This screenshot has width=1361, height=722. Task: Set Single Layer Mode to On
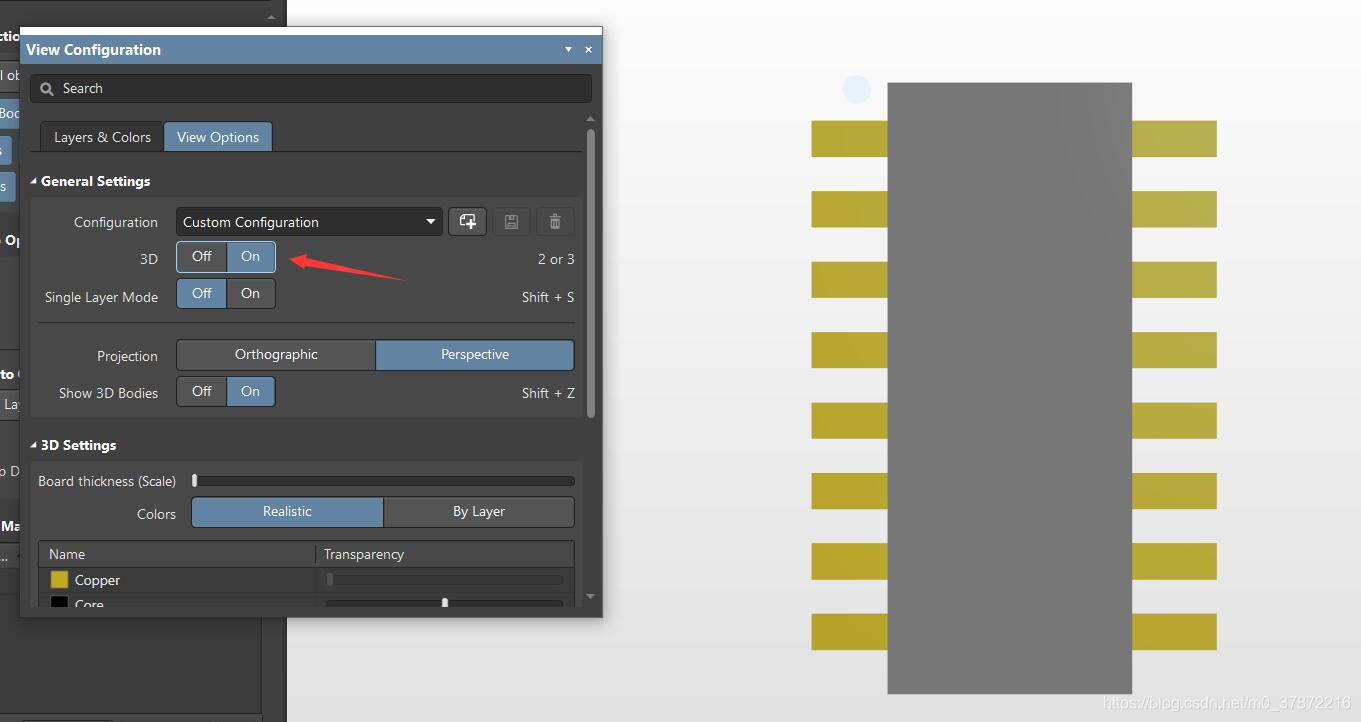pyautogui.click(x=251, y=293)
